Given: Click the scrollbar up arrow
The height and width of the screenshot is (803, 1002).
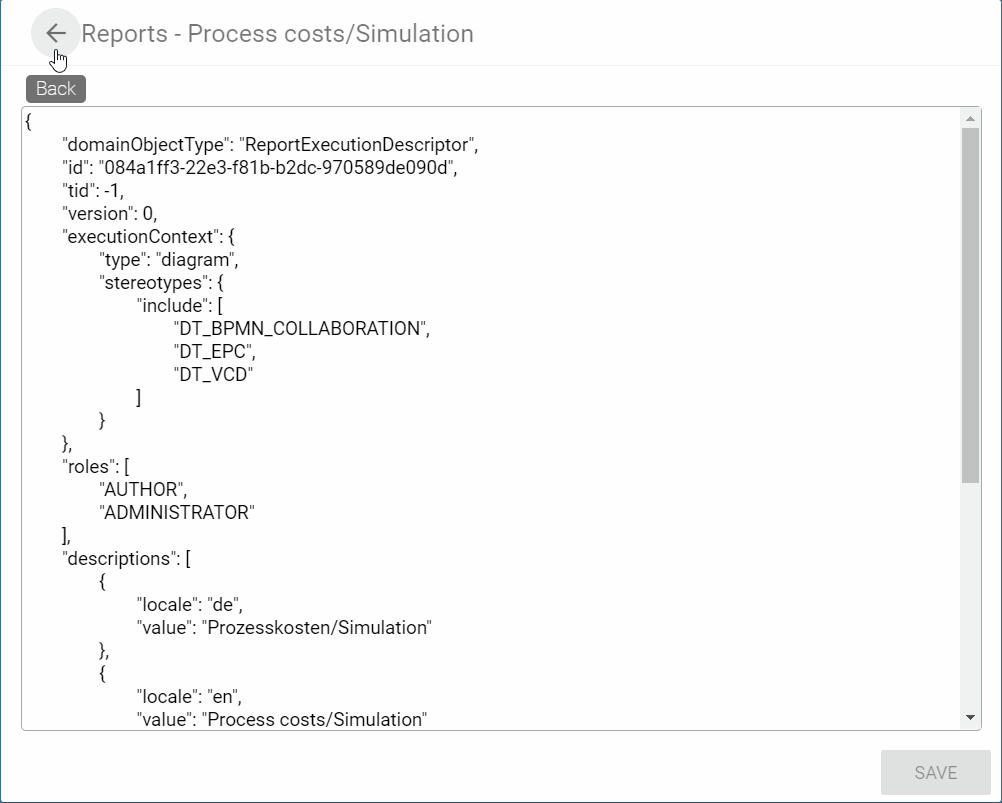Looking at the screenshot, I should (969, 116).
